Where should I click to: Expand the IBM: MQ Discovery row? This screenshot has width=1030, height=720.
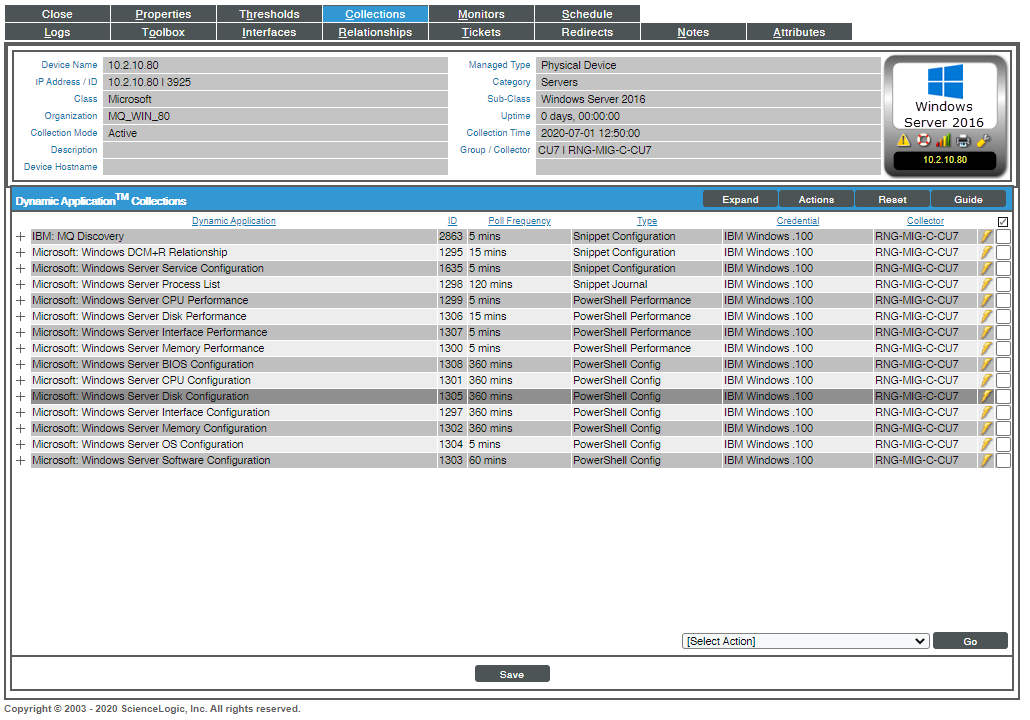20,236
